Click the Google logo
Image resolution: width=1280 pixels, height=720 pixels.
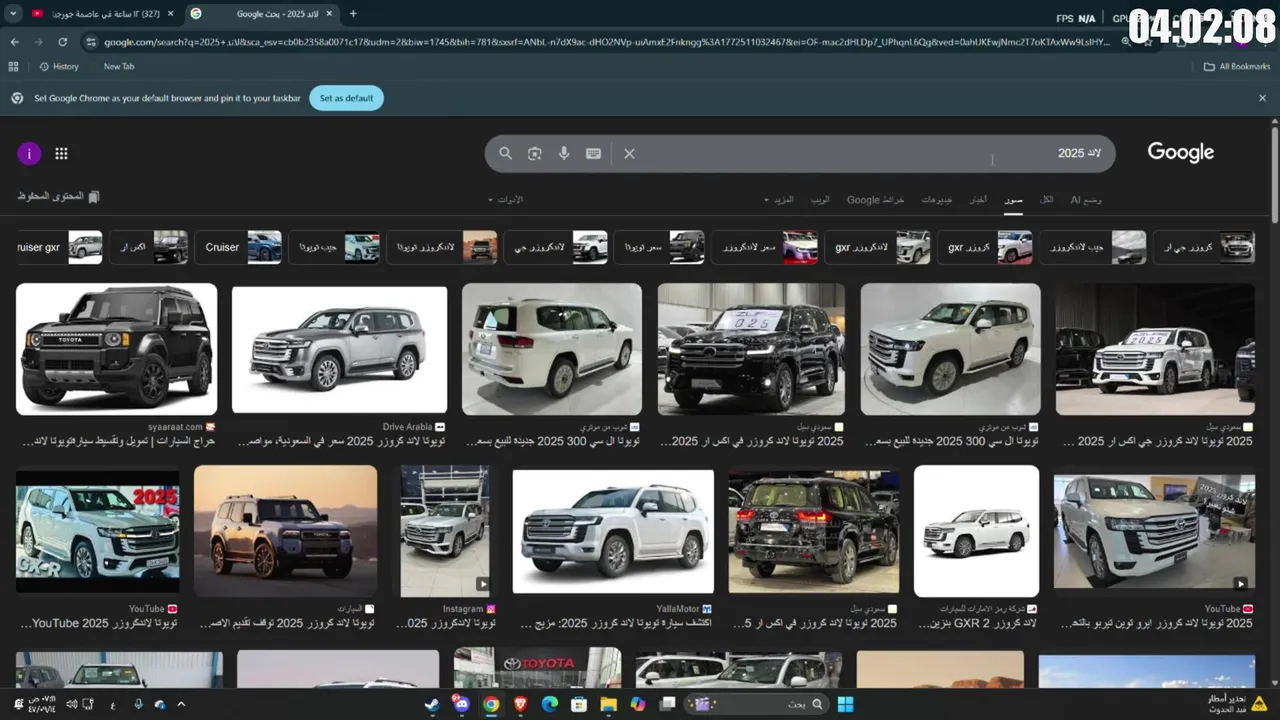[x=1180, y=152]
